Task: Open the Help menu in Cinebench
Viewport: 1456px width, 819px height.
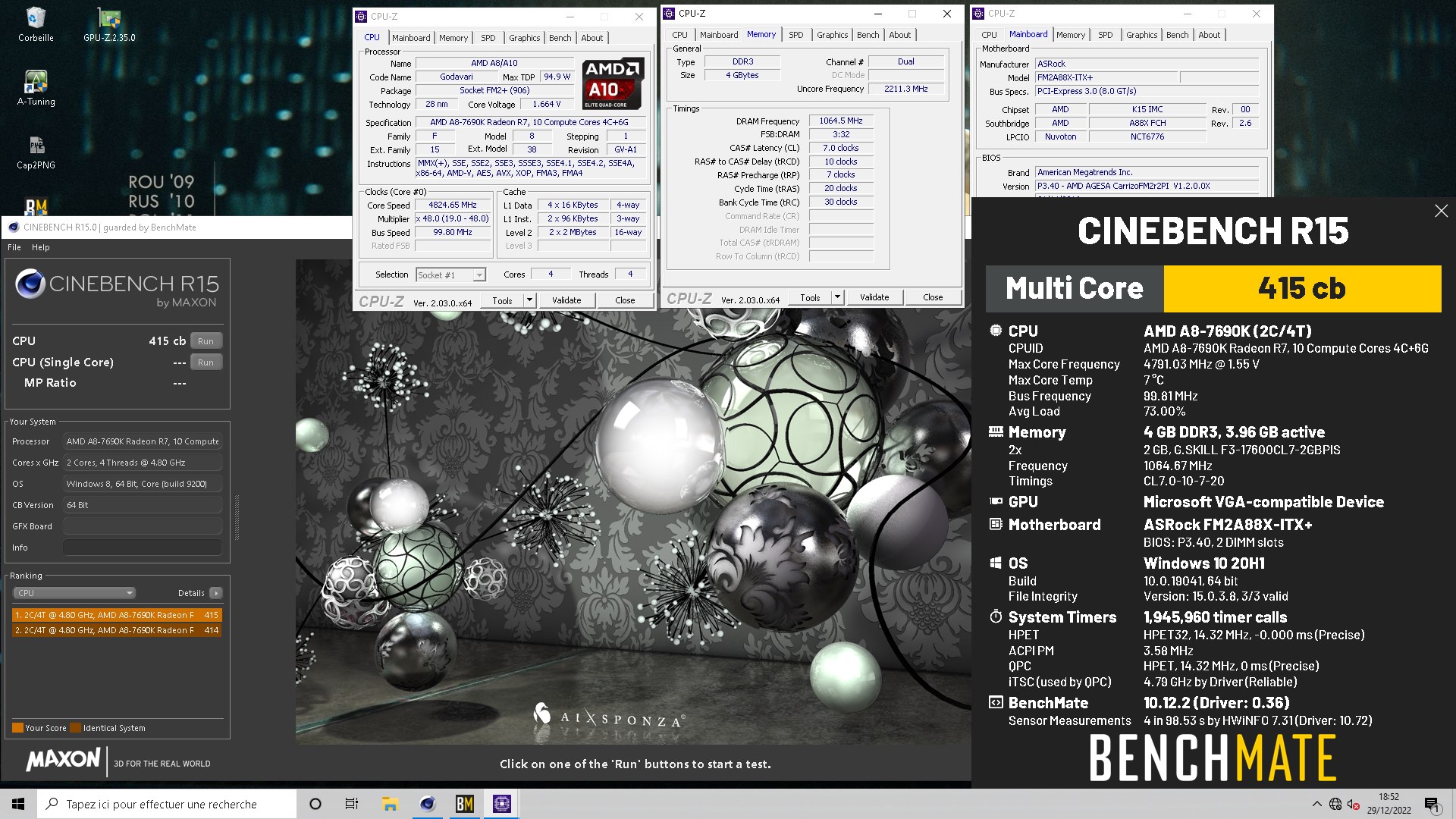Action: [x=41, y=247]
